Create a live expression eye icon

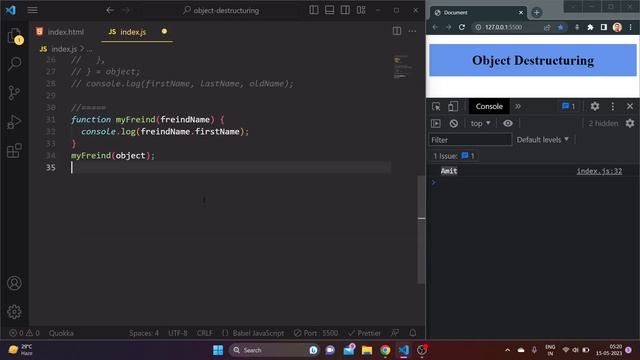coord(507,123)
